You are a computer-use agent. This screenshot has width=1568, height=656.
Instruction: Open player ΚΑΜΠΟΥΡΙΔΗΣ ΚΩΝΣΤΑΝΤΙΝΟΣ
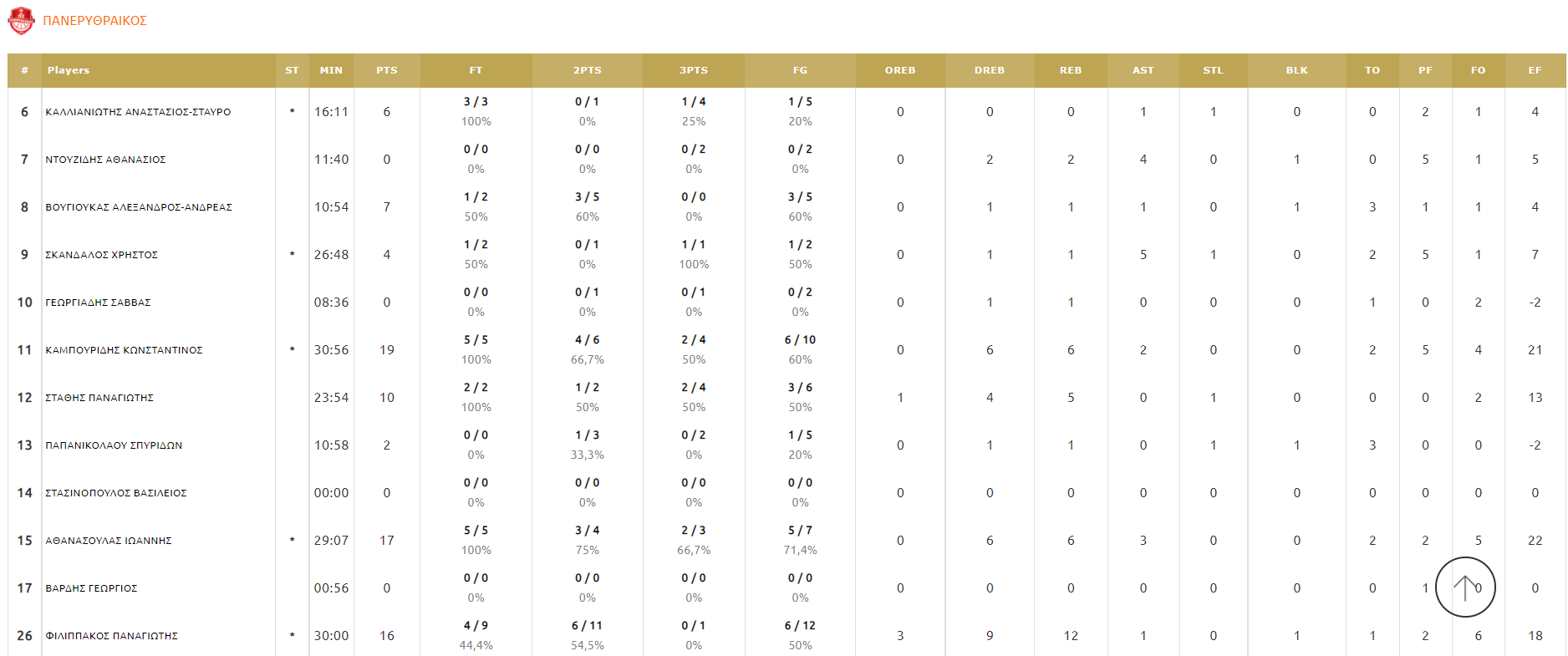(124, 350)
